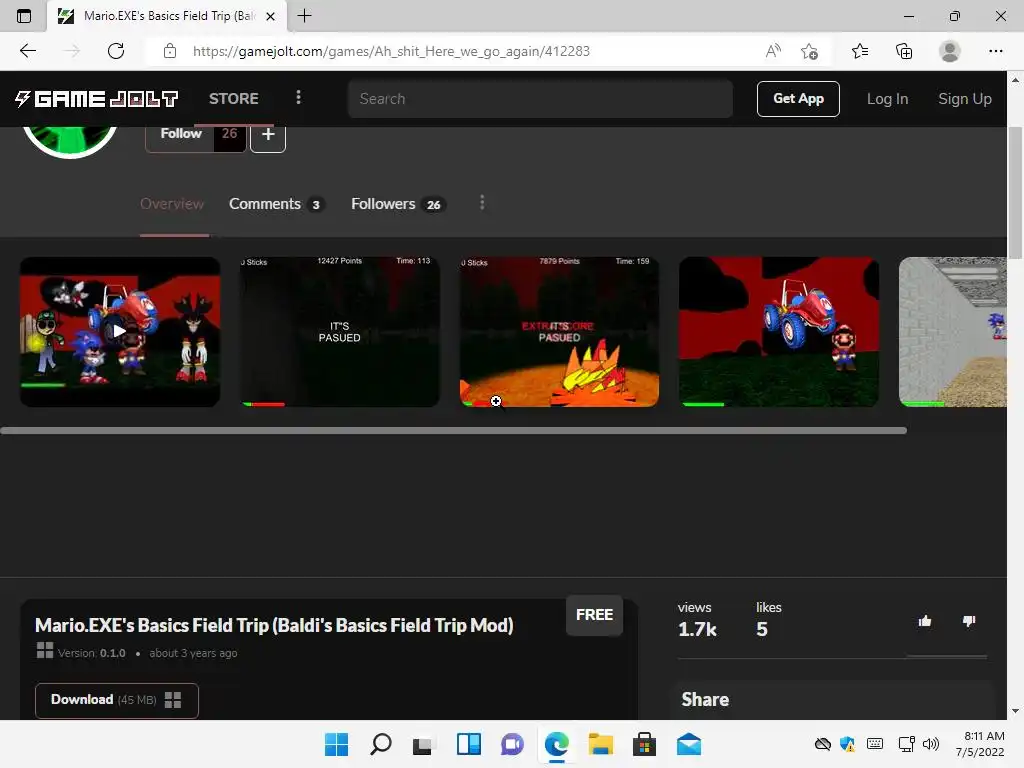Click the thumbs up like icon
Viewport: 1024px width, 768px height.
pos(925,621)
